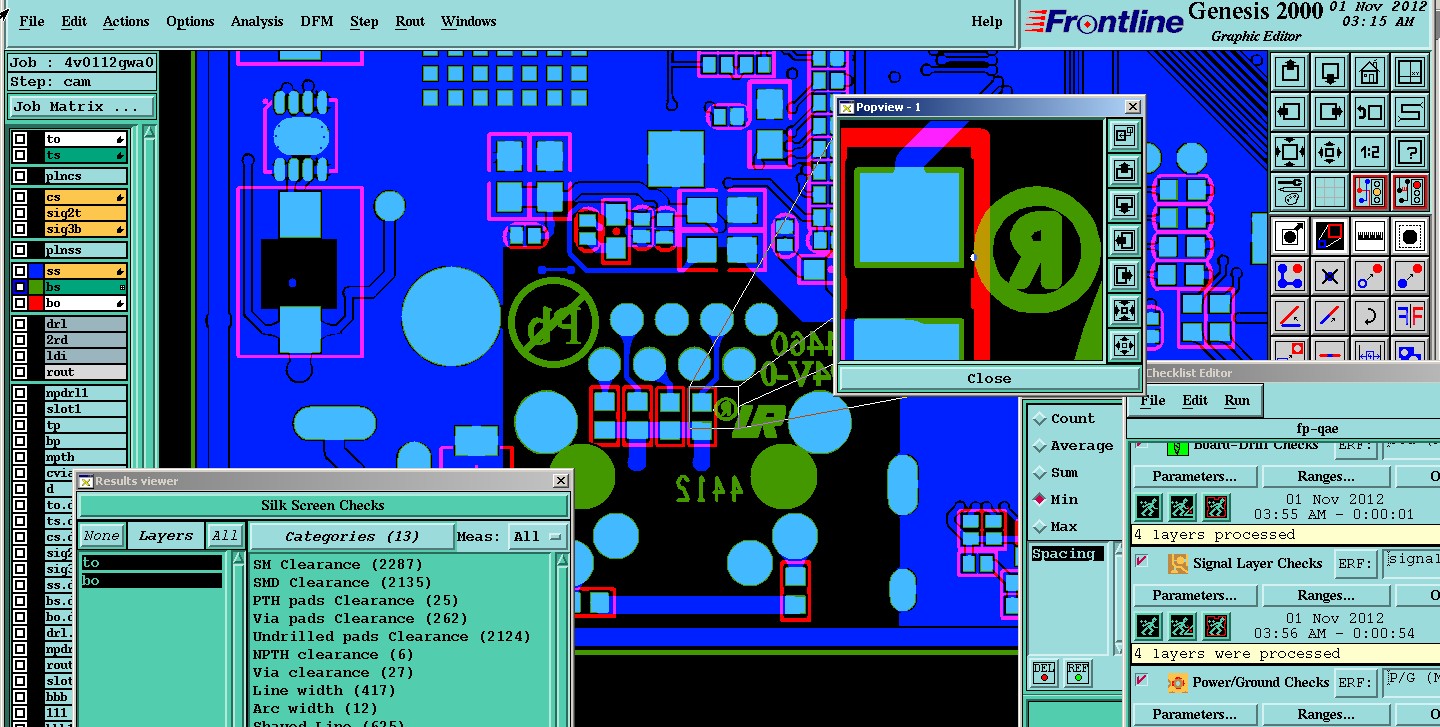The height and width of the screenshot is (727, 1440).
Task: Open the Actions menu
Action: click(x=126, y=21)
